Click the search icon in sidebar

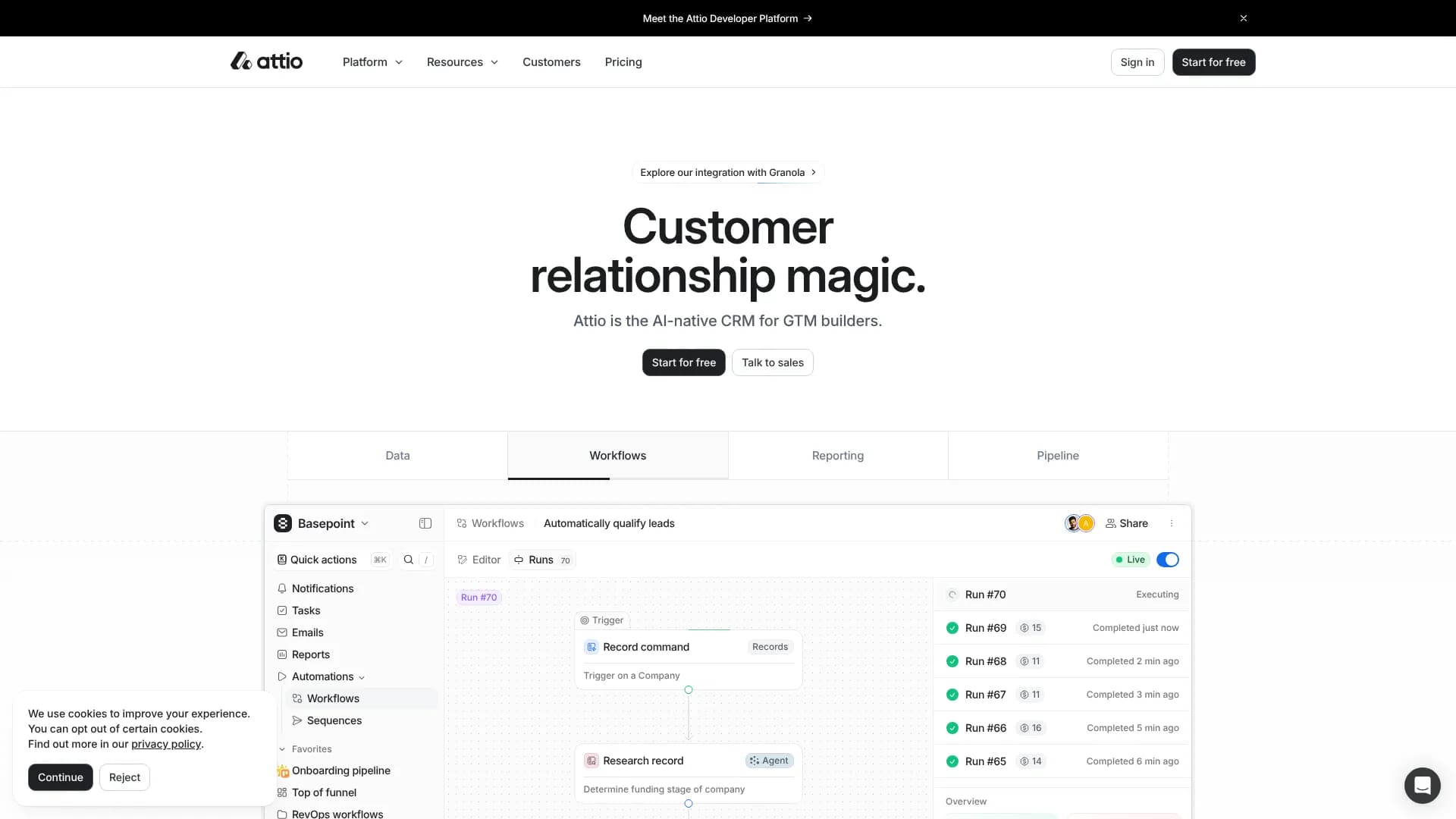tap(409, 560)
